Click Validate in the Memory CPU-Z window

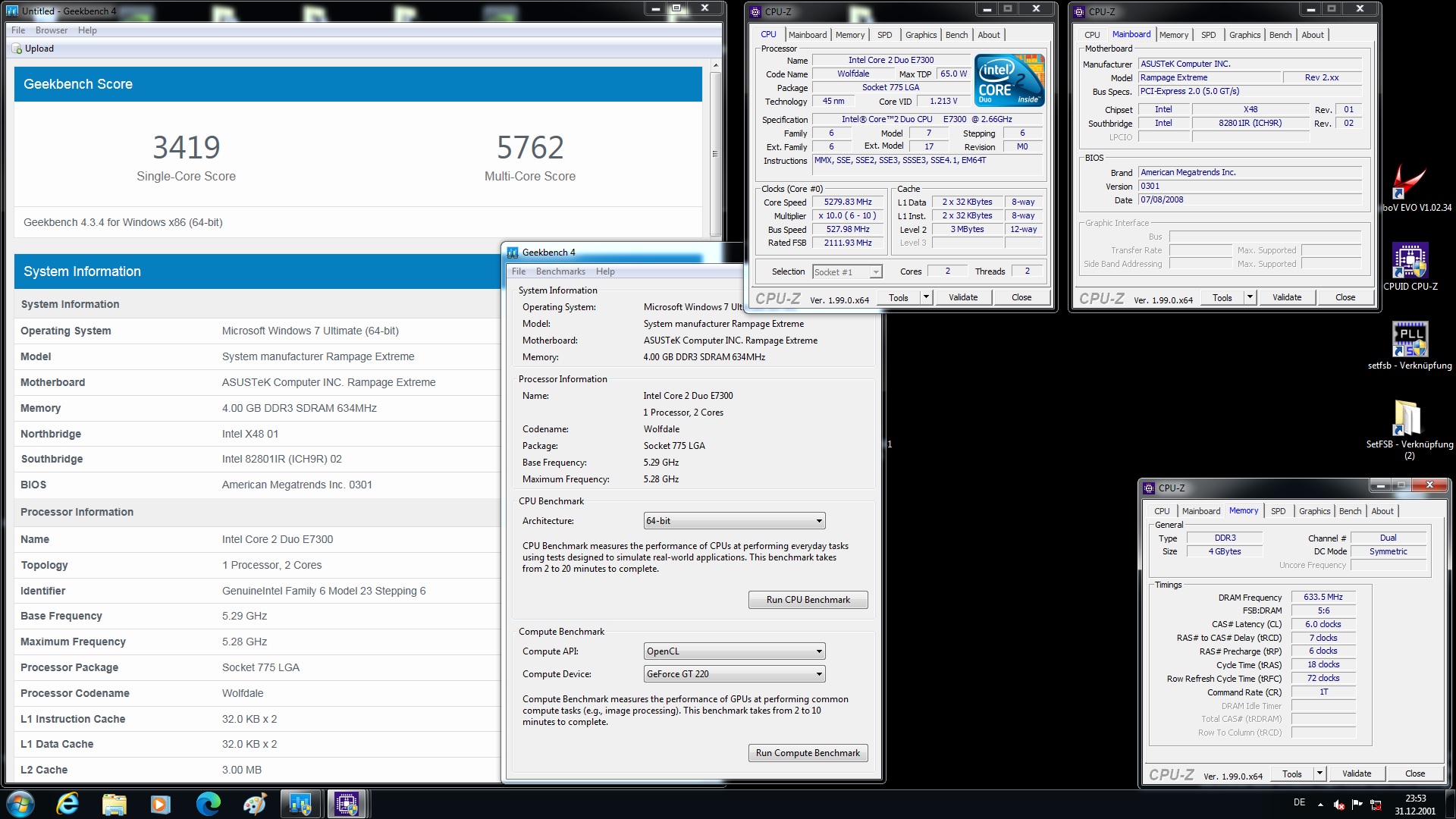pos(1357,773)
